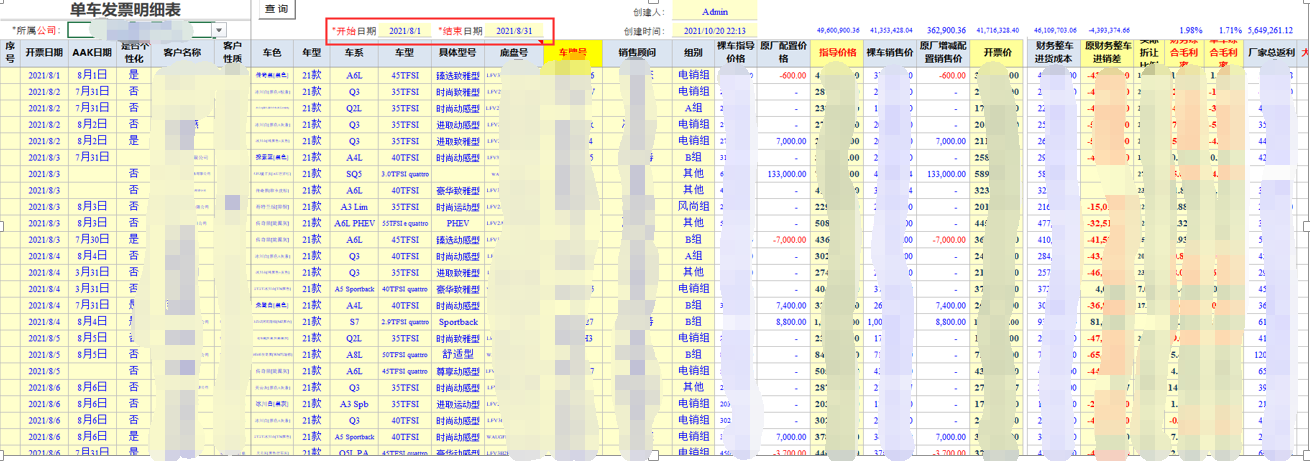The width and height of the screenshot is (1310, 461).
Task: Select the 风尚组 cell in 组别
Action: [x=693, y=206]
